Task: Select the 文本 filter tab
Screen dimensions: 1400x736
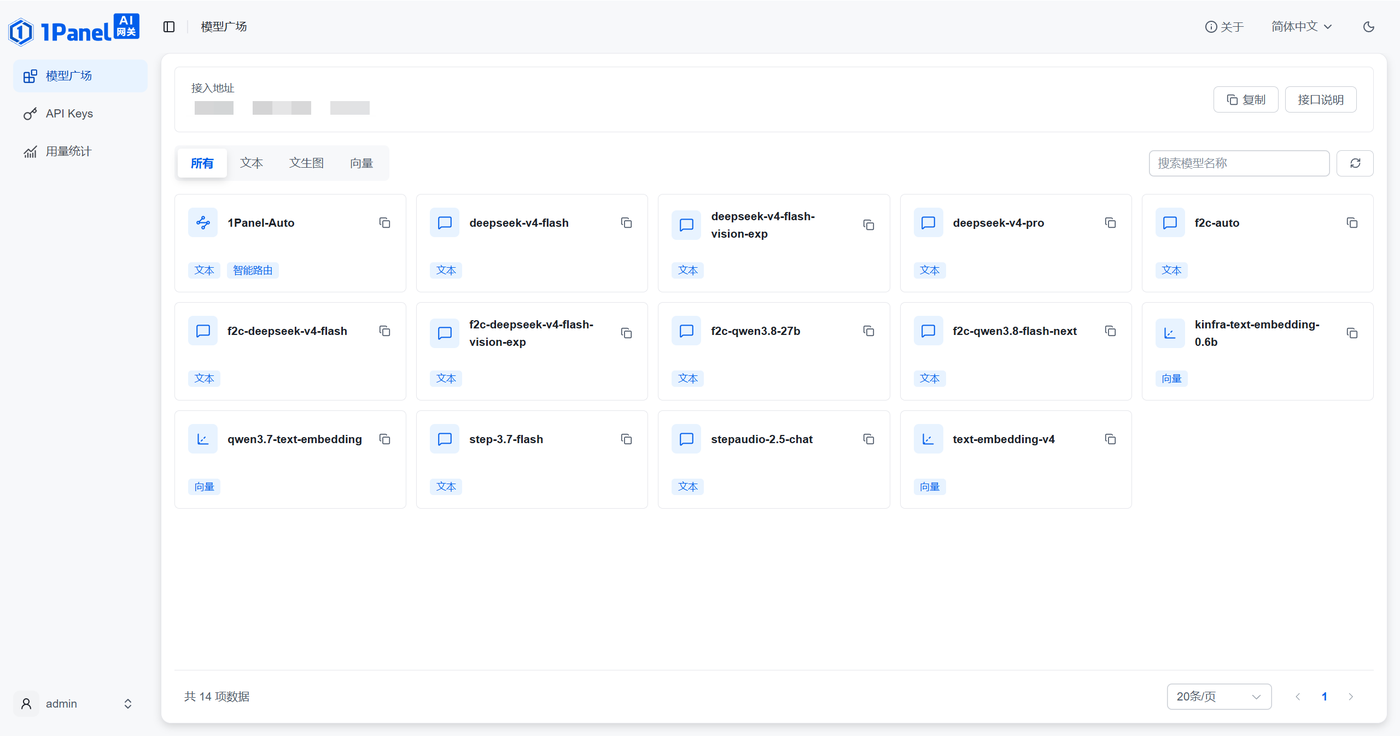Action: (252, 163)
